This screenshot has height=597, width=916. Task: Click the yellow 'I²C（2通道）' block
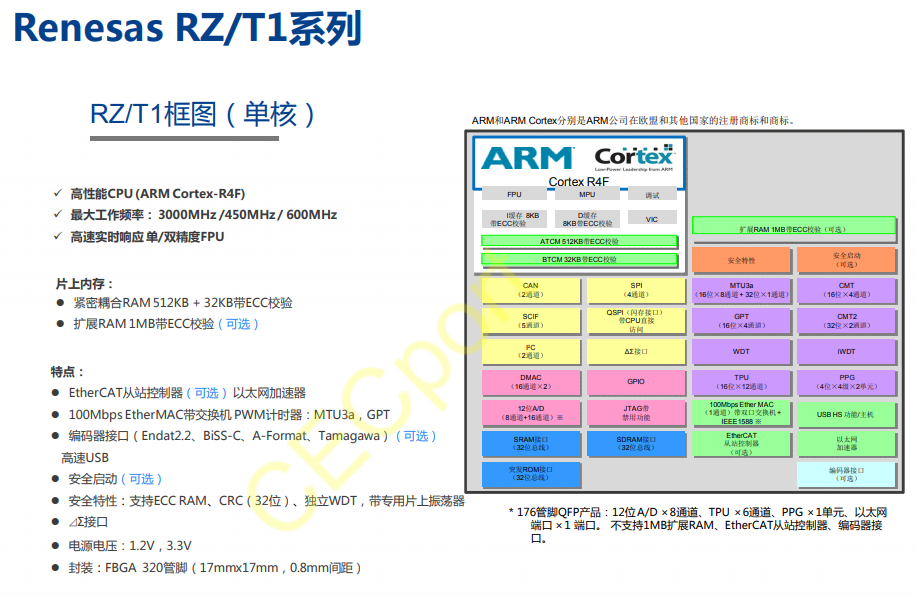pos(530,351)
